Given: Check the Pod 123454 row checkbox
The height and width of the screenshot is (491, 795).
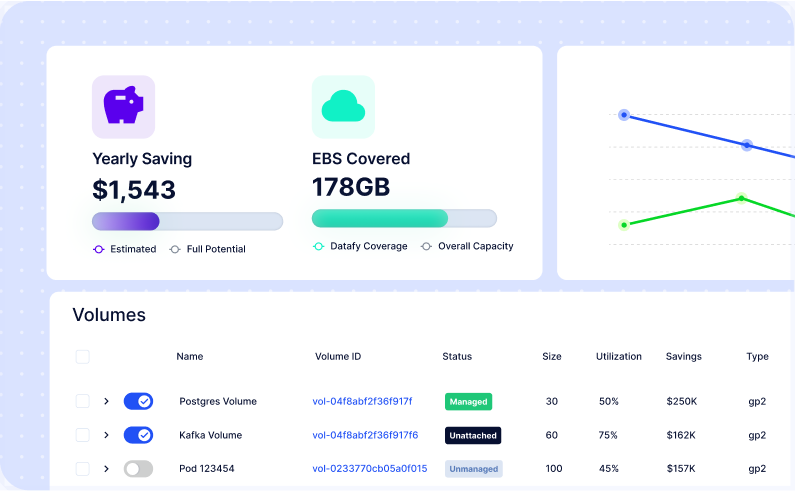Looking at the screenshot, I should tap(83, 469).
